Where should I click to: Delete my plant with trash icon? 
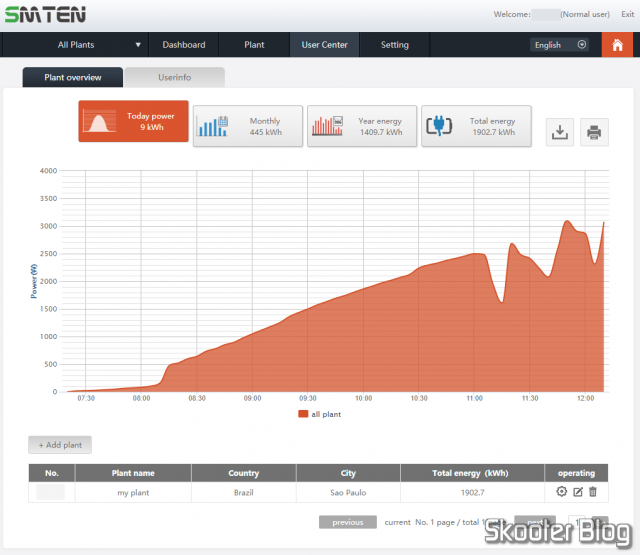coord(593,492)
